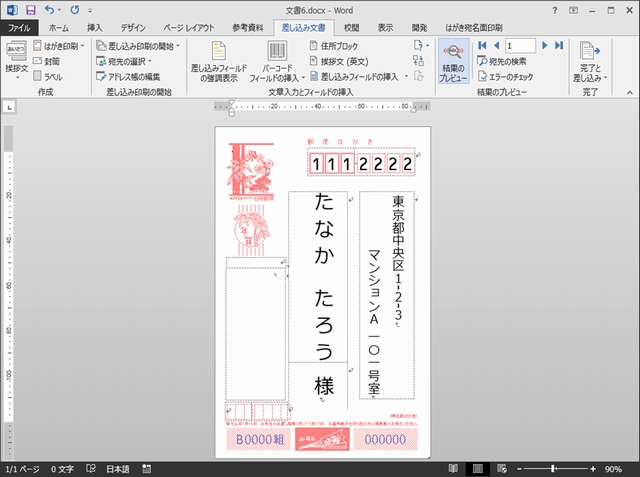Click 1/1 ページ page indicator
Viewport: 640px width, 477px height.
point(22,469)
